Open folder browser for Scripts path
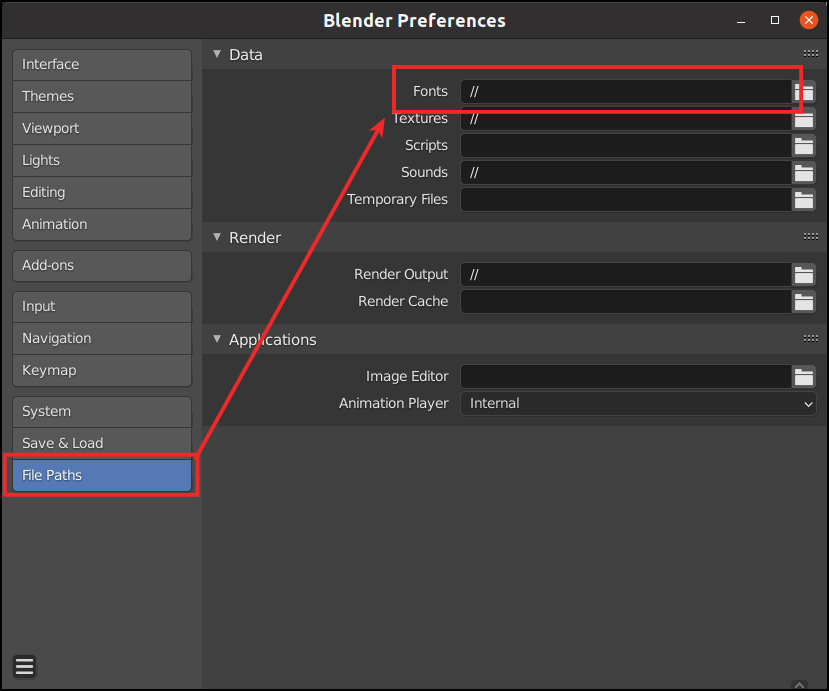 pos(804,145)
